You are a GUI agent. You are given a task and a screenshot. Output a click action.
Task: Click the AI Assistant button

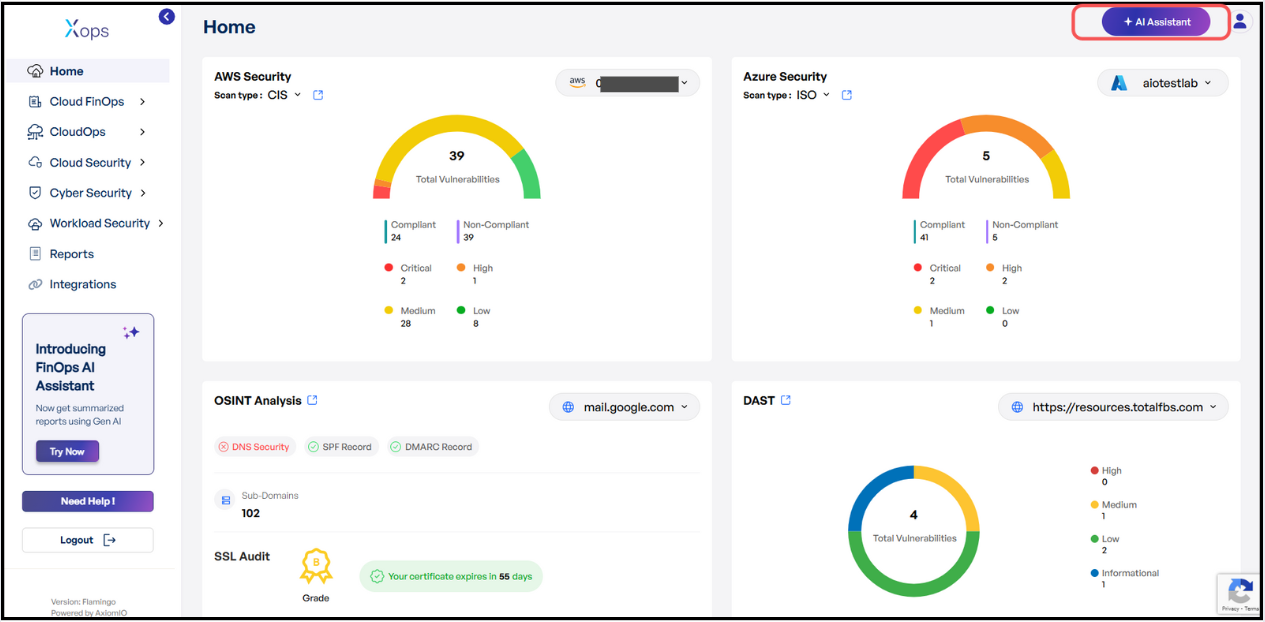click(1155, 22)
